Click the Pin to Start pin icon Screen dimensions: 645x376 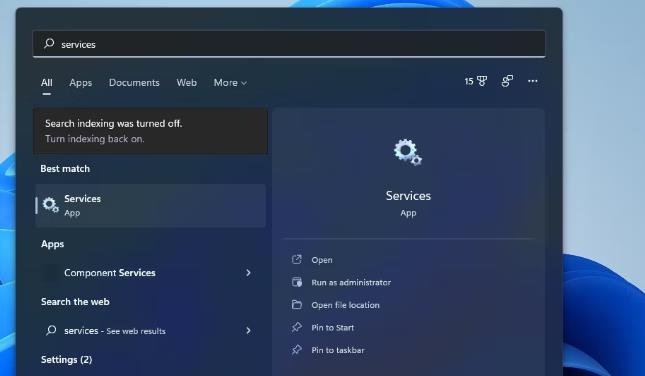coord(297,327)
